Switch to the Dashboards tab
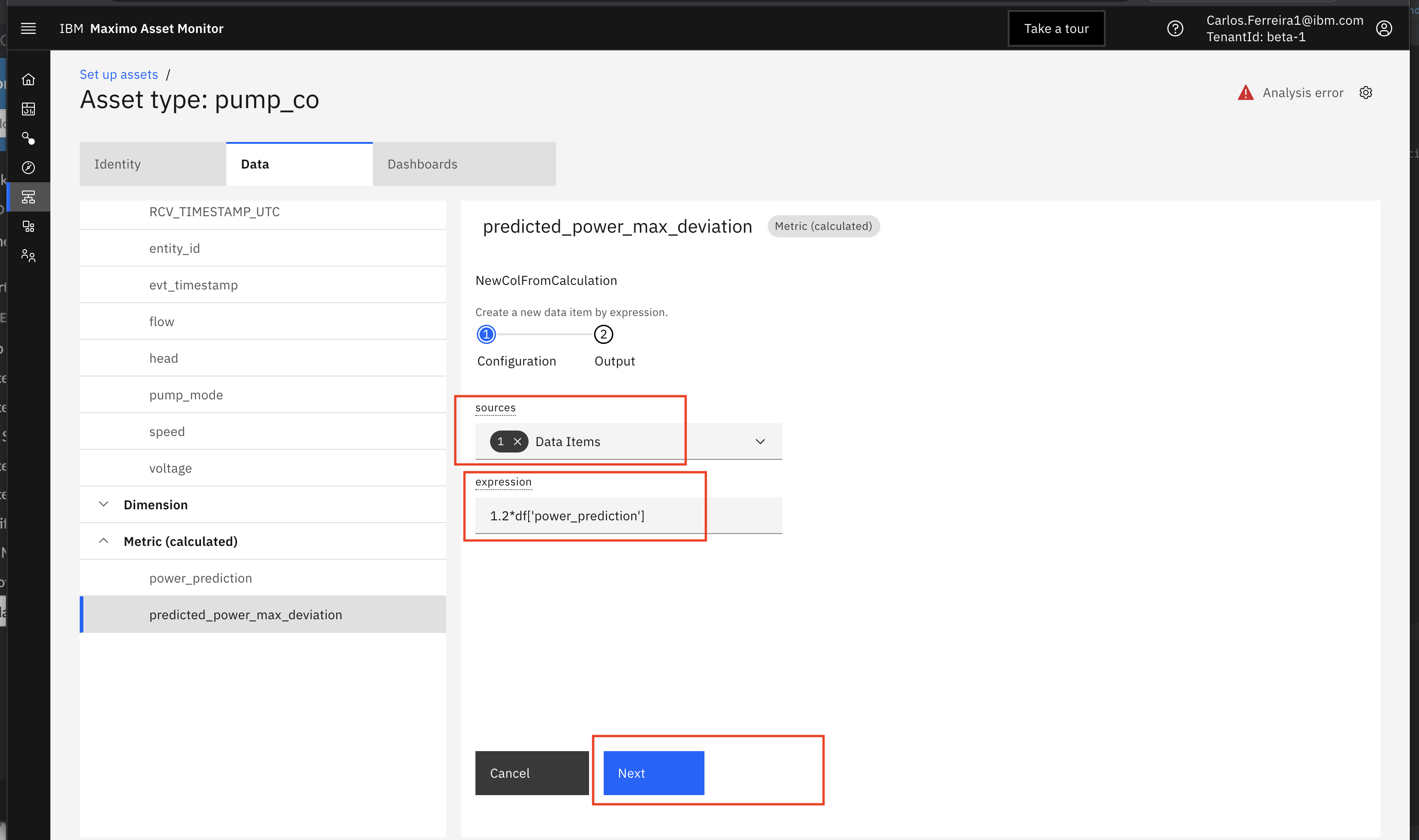The height and width of the screenshot is (840, 1419). pyautogui.click(x=464, y=164)
